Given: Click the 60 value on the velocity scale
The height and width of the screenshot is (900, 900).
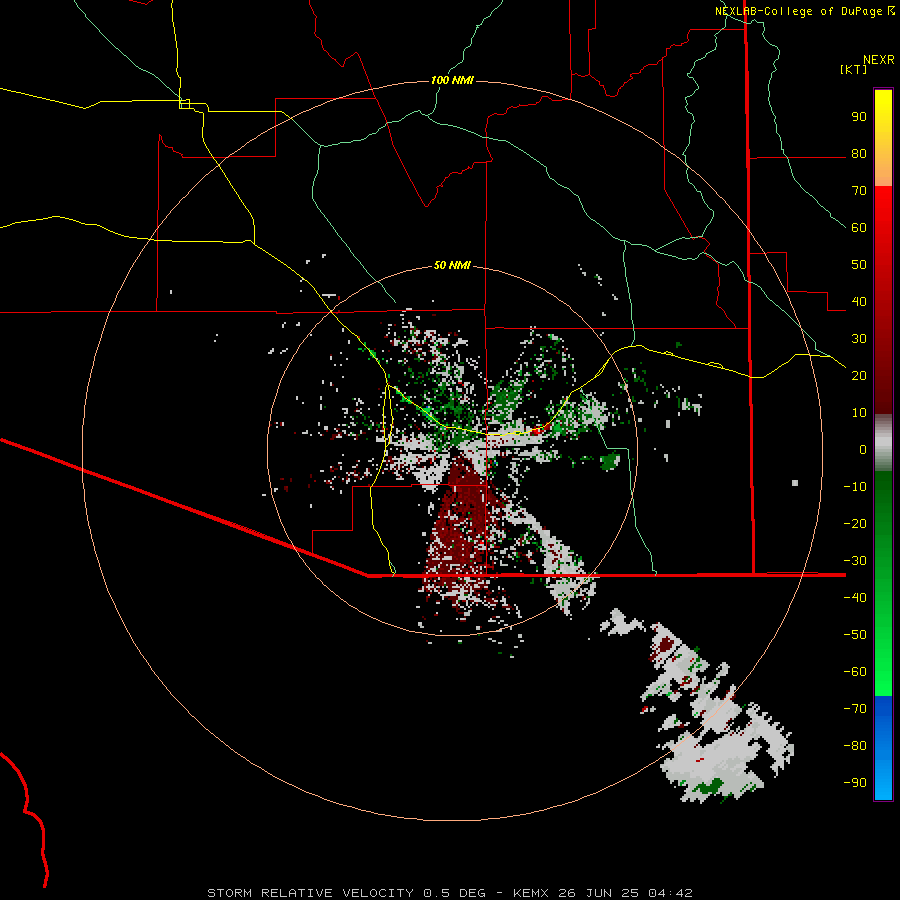Looking at the screenshot, I should click(x=859, y=228).
